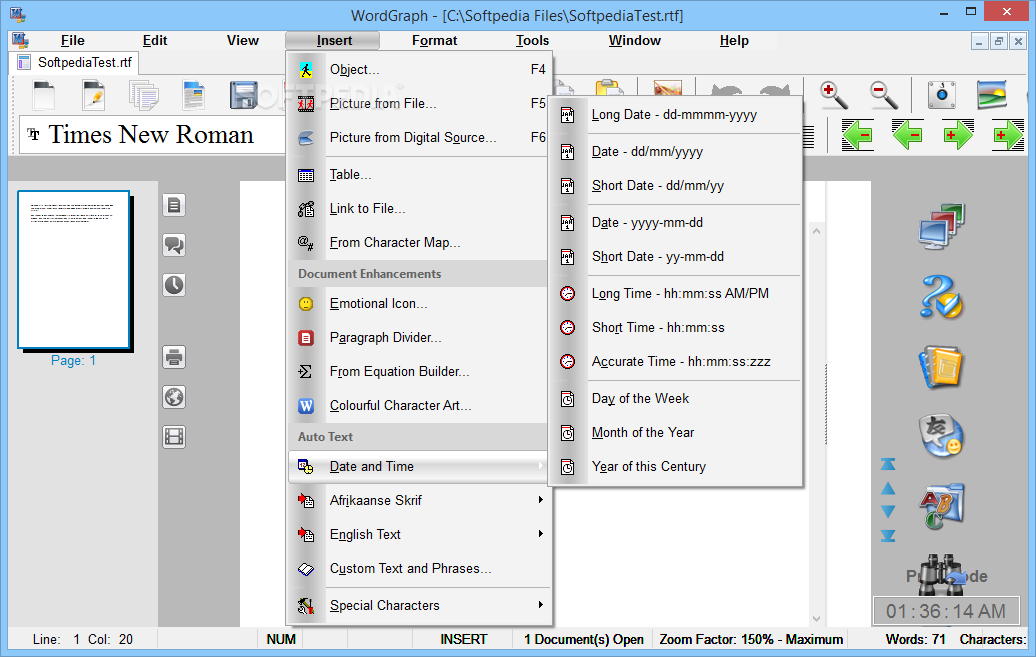Click the question mark help icon
This screenshot has height=657, width=1036.
pyautogui.click(x=942, y=297)
